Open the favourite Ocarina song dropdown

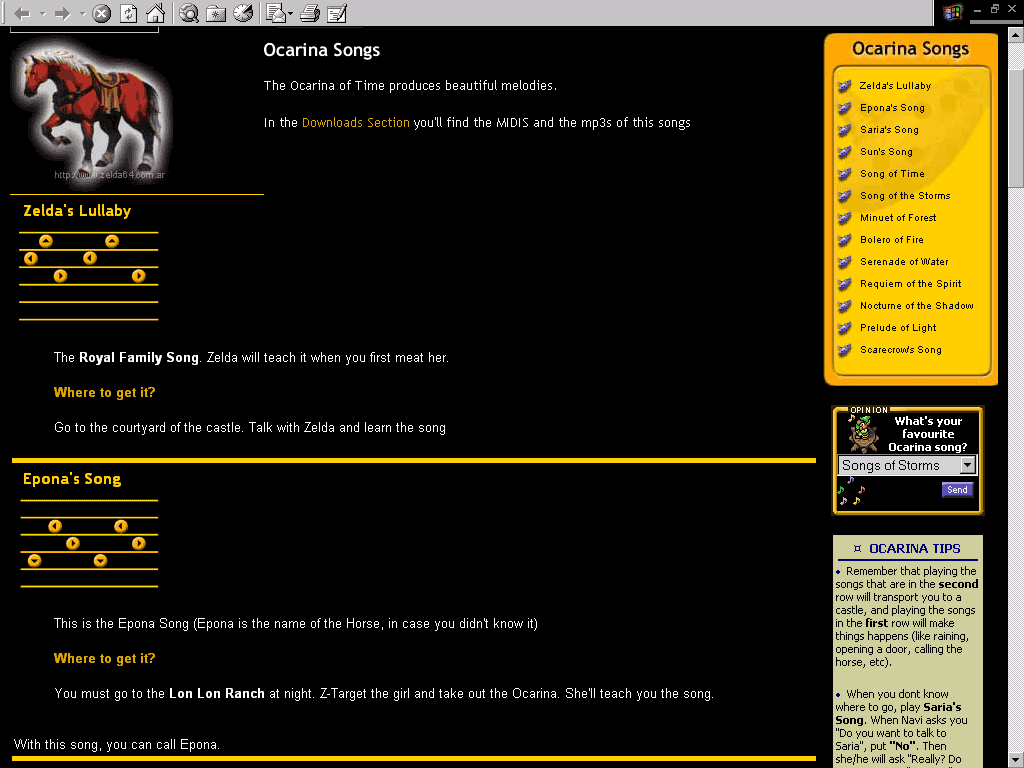click(967, 465)
